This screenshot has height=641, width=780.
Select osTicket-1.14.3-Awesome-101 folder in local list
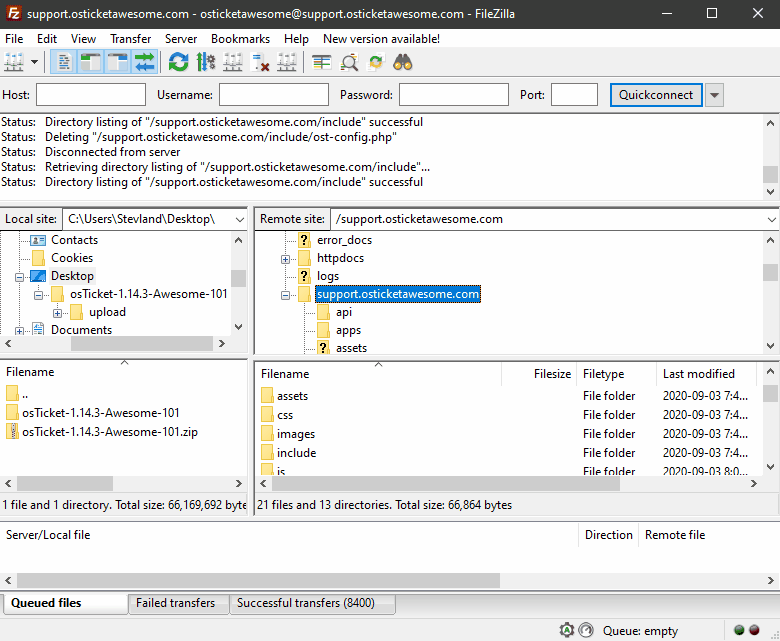[x=100, y=413]
